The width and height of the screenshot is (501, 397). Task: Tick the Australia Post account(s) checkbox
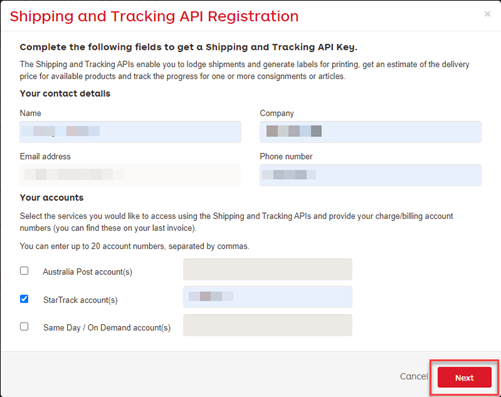24,271
